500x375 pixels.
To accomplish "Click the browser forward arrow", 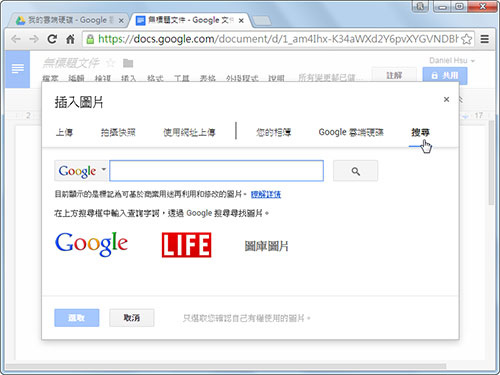I will click(34, 39).
